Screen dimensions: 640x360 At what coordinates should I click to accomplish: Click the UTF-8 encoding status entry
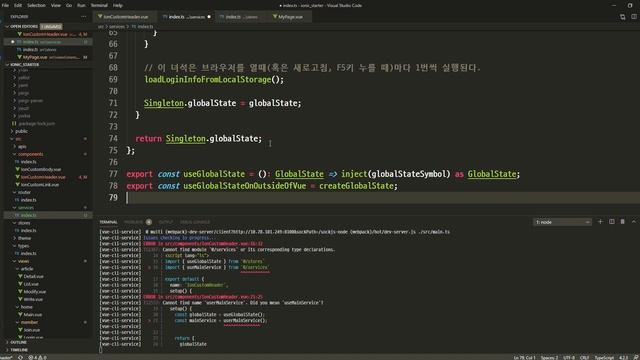(x=569, y=357)
